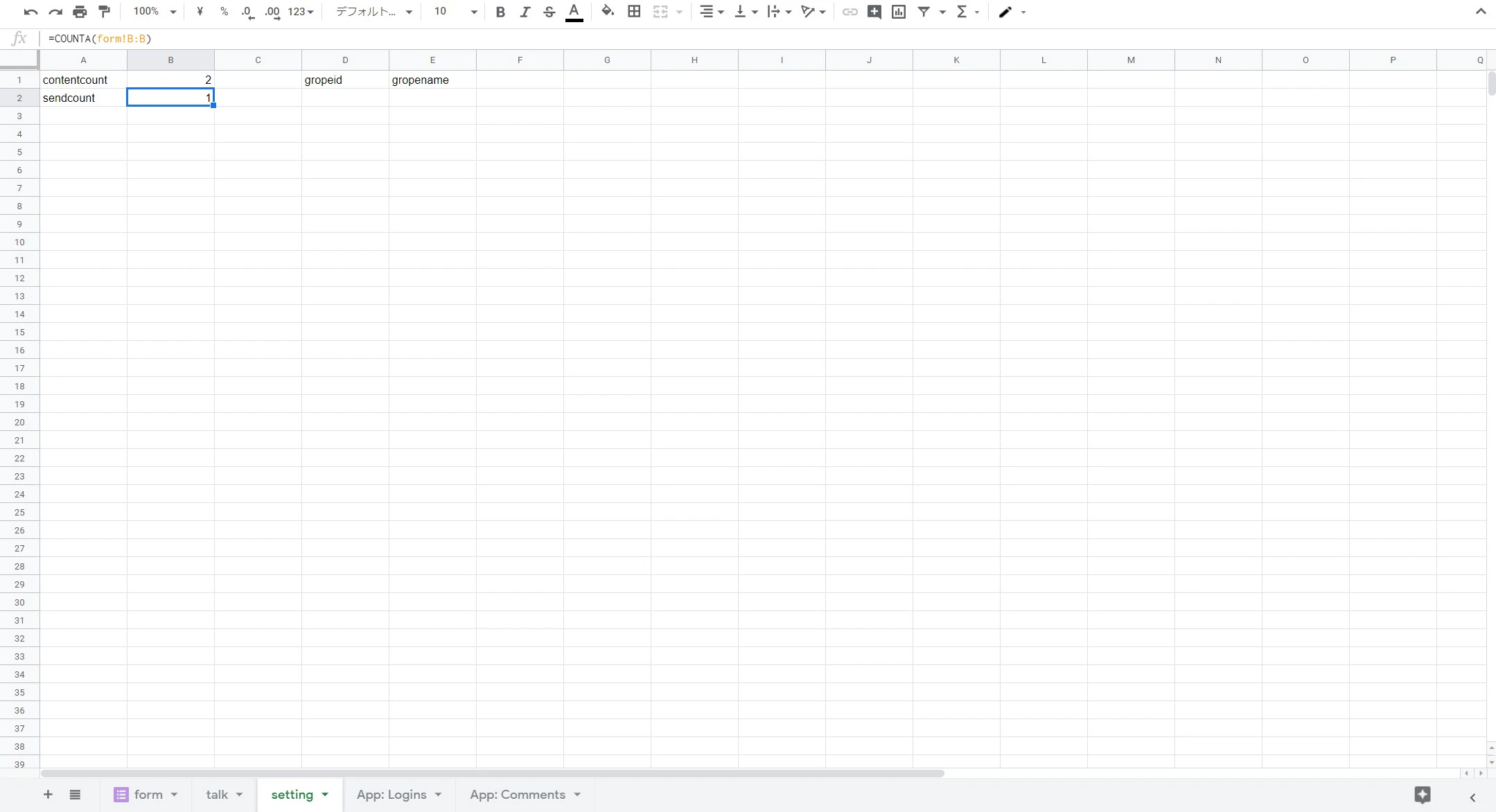
Task: Hide the toolbar menus with chevron
Action: pyautogui.click(x=1481, y=12)
